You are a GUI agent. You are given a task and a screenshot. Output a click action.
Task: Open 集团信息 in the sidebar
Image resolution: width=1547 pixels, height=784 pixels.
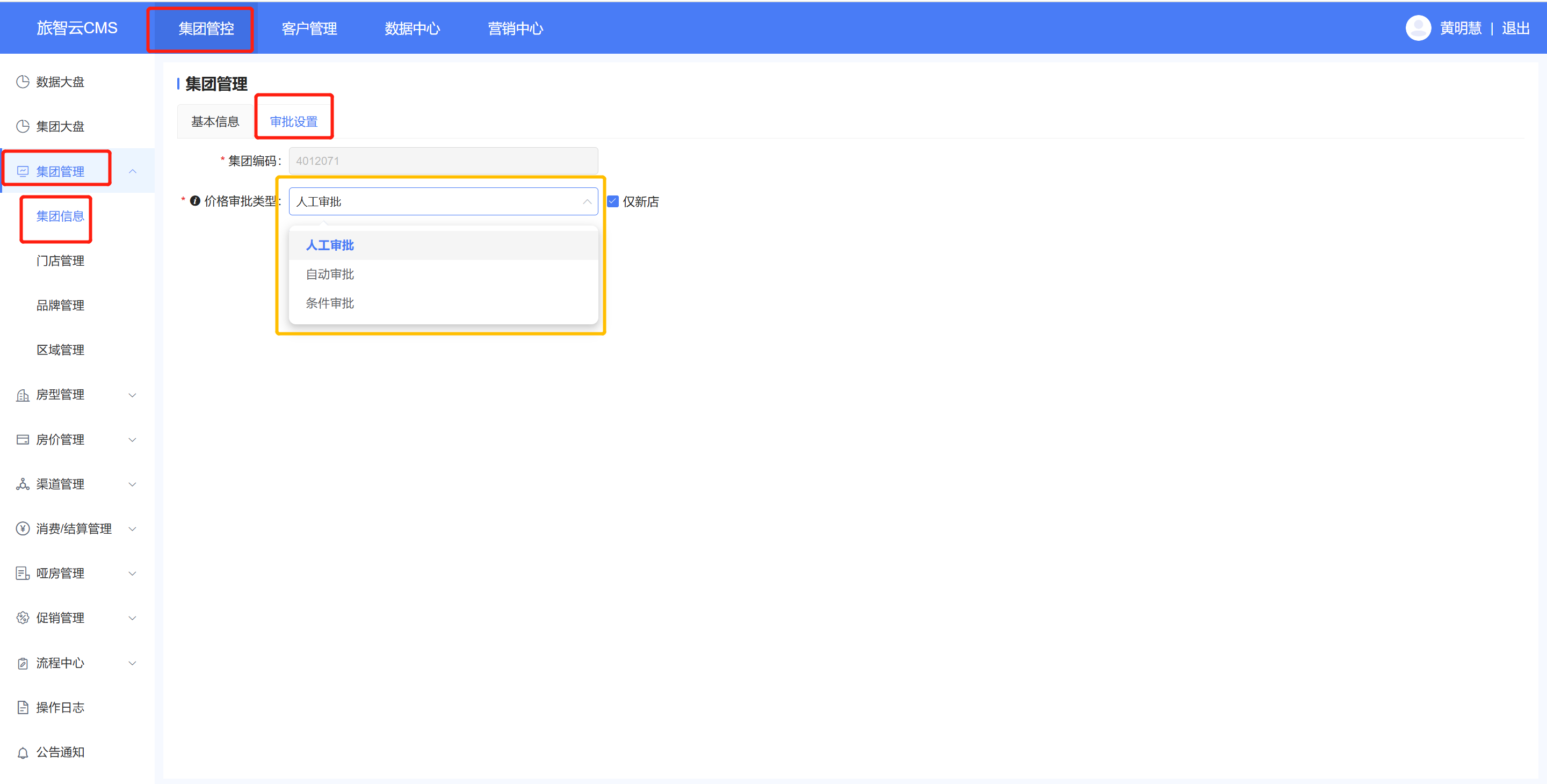(60, 216)
